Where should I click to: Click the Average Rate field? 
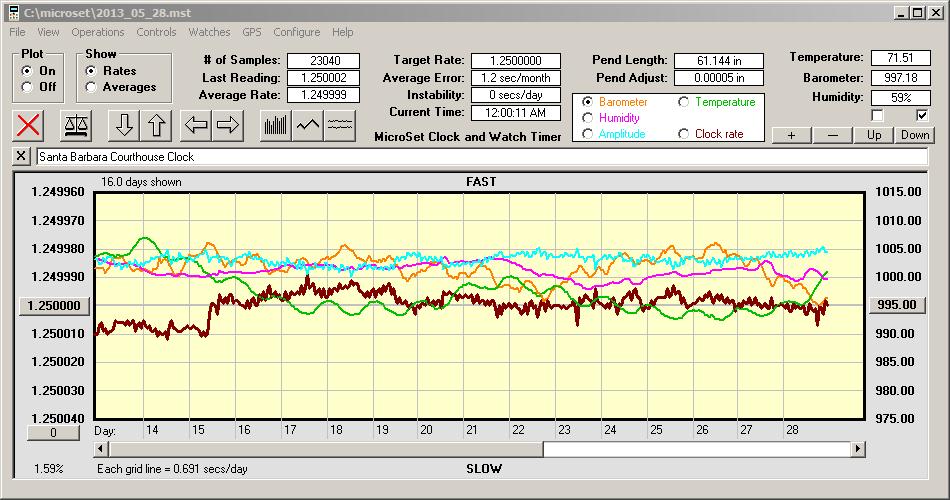[x=324, y=95]
